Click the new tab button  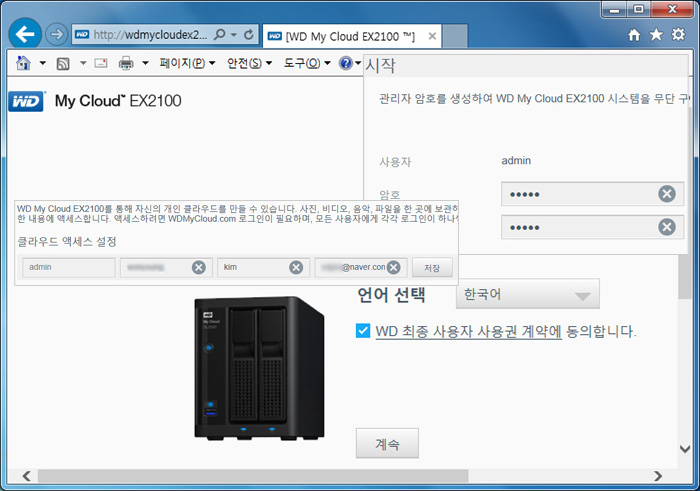point(455,36)
